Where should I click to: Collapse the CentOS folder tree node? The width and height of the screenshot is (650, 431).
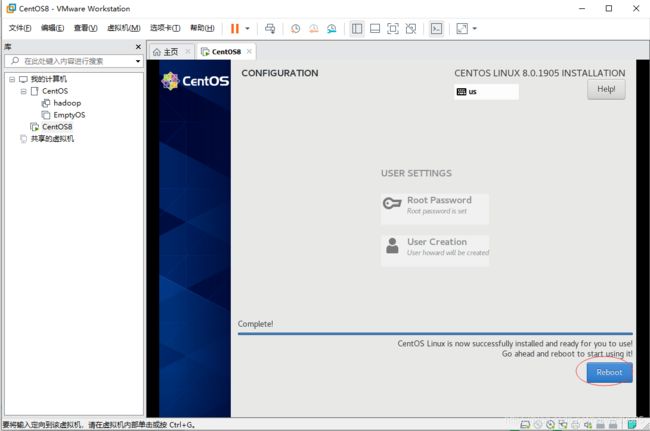click(24, 91)
